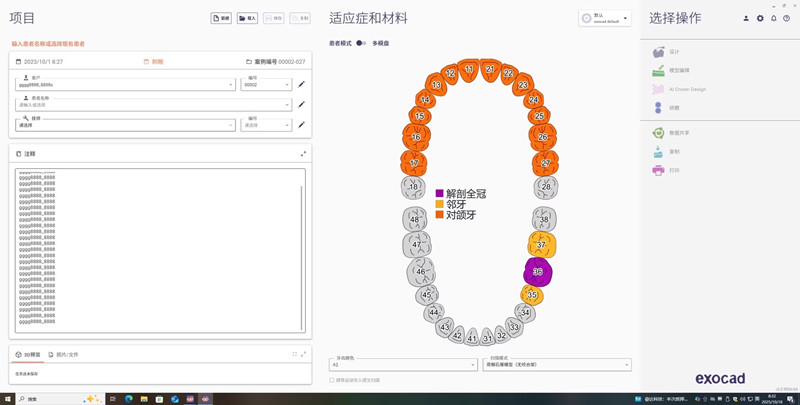Open settings via the gear icon
800x405 pixels.
coord(760,18)
